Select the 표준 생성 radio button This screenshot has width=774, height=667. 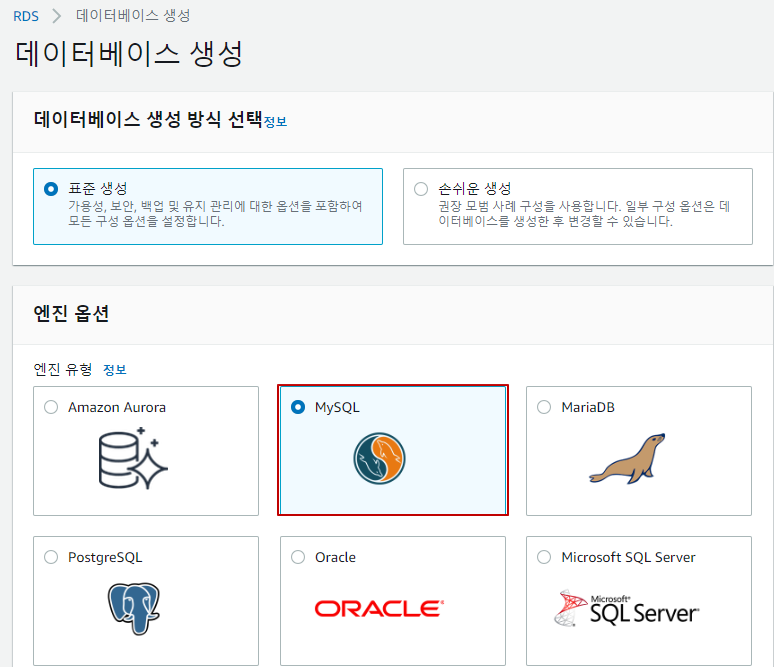coord(51,189)
